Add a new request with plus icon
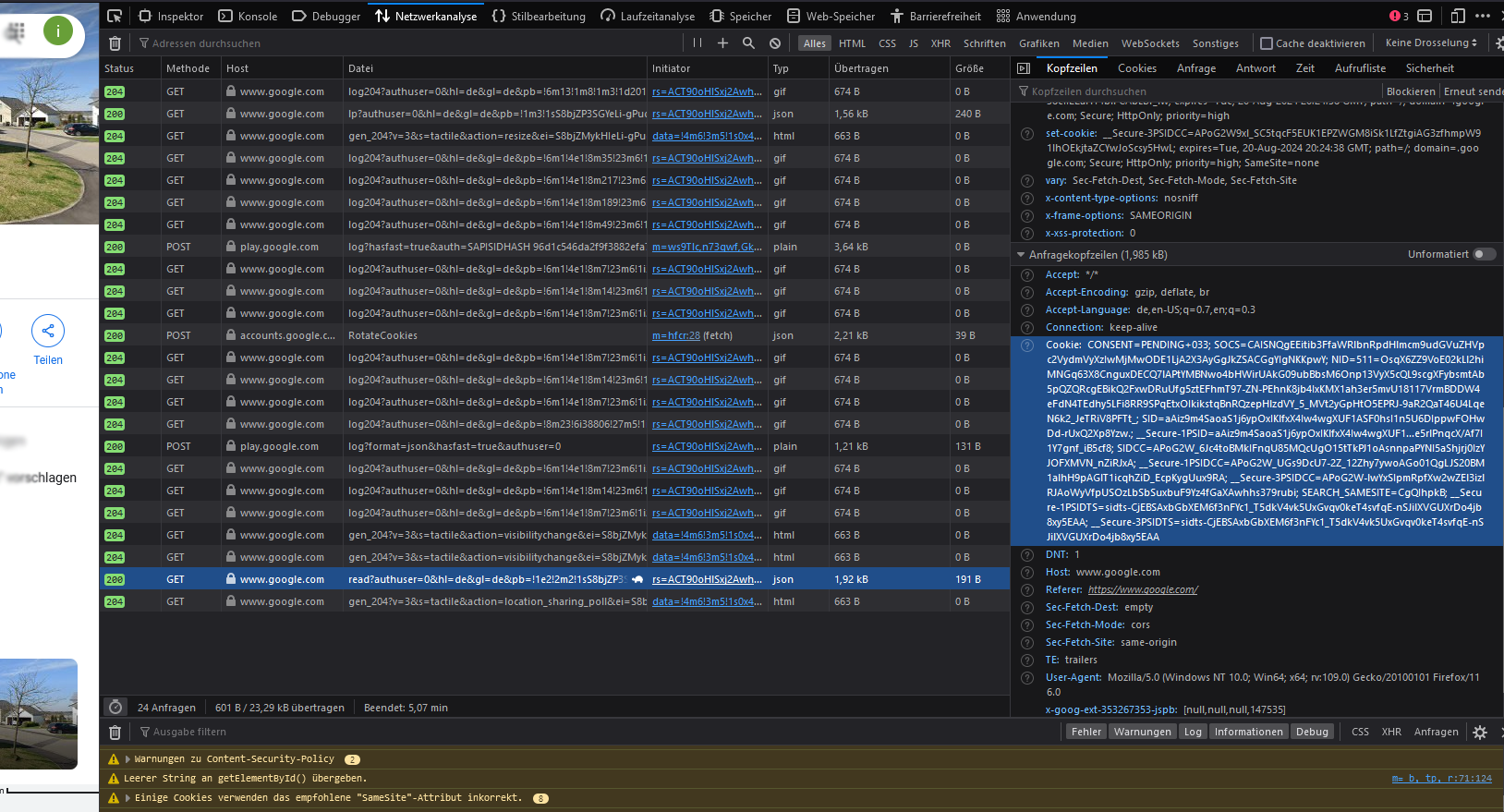Image resolution: width=1504 pixels, height=812 pixels. [x=722, y=43]
